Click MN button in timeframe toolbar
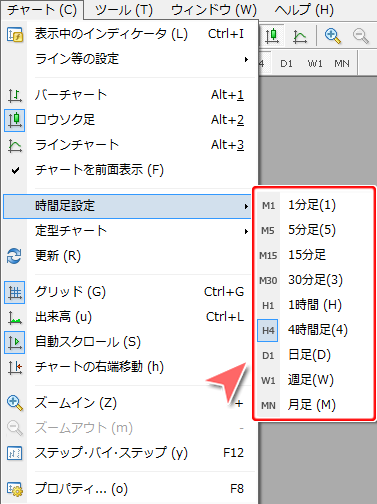 click(x=342, y=63)
